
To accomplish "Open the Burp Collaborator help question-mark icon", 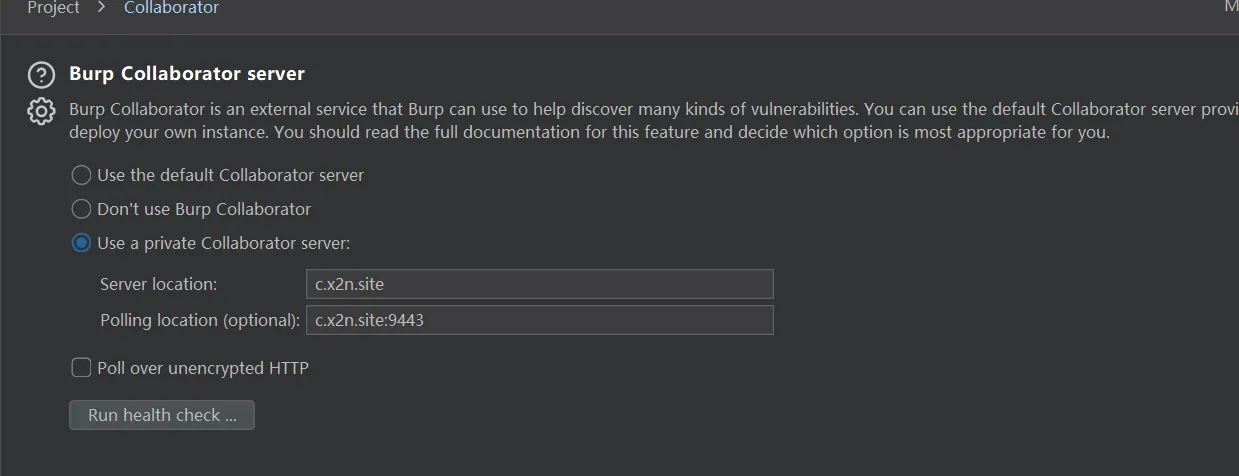I will 41,75.
